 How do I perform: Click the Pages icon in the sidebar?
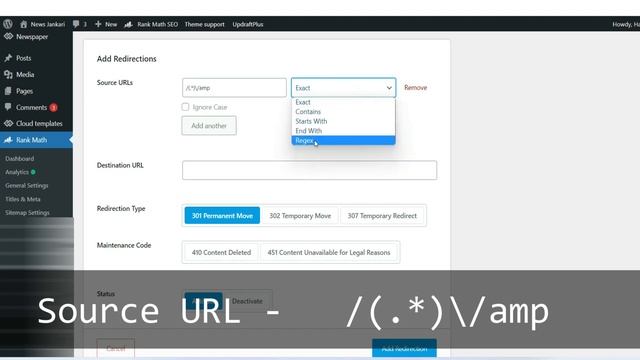point(8,91)
